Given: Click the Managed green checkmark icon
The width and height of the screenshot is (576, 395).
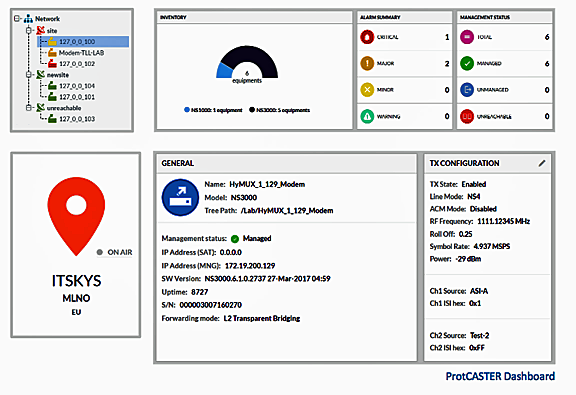Looking at the screenshot, I should (467, 63).
